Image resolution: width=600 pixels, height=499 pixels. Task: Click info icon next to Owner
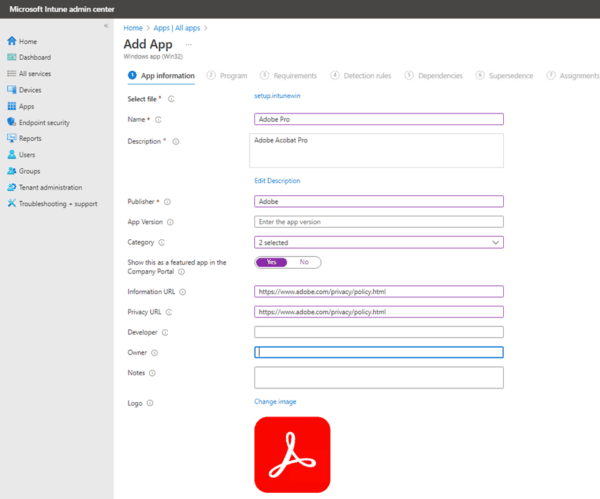click(154, 353)
